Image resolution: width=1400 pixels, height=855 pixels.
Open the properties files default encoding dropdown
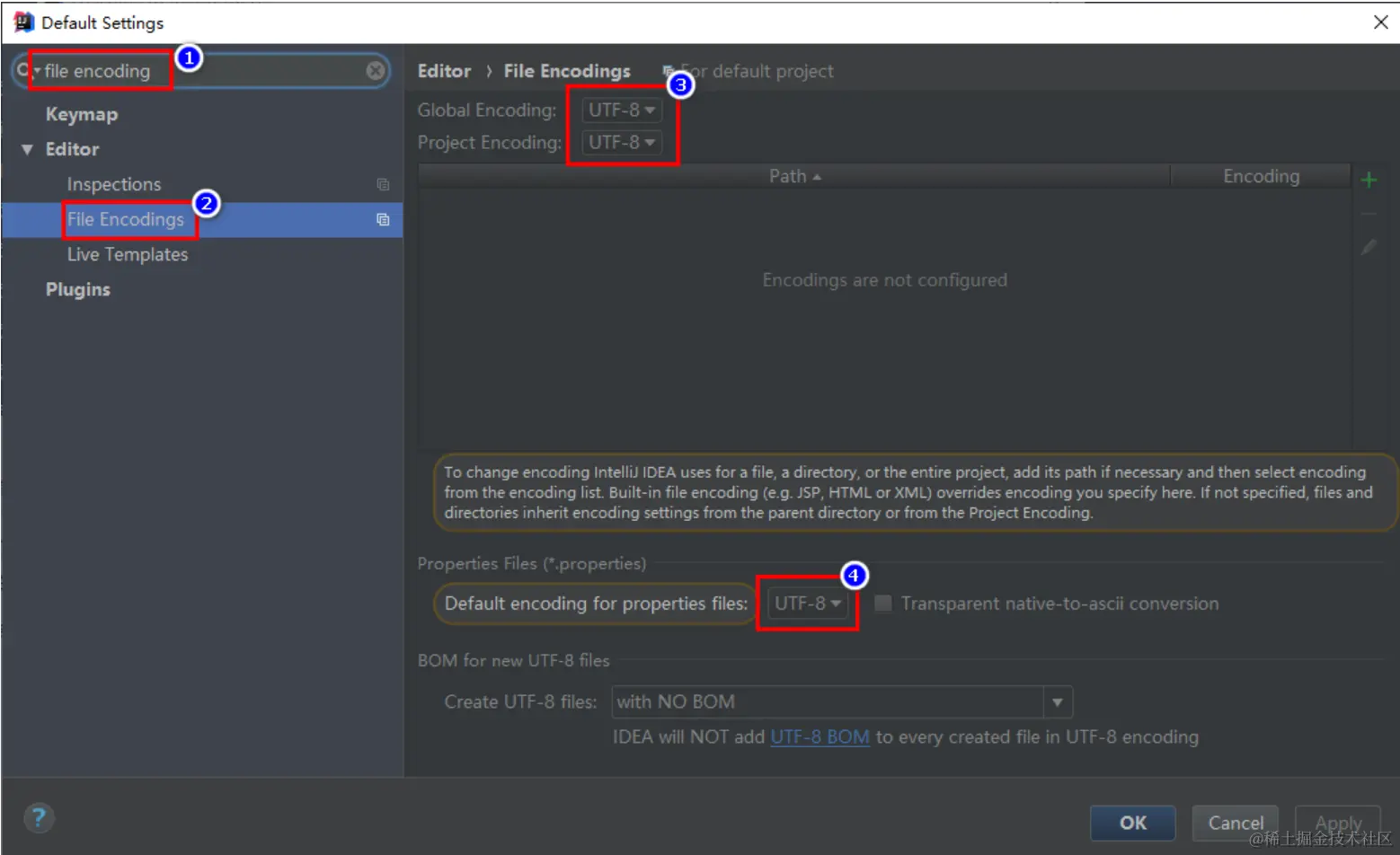tap(808, 604)
